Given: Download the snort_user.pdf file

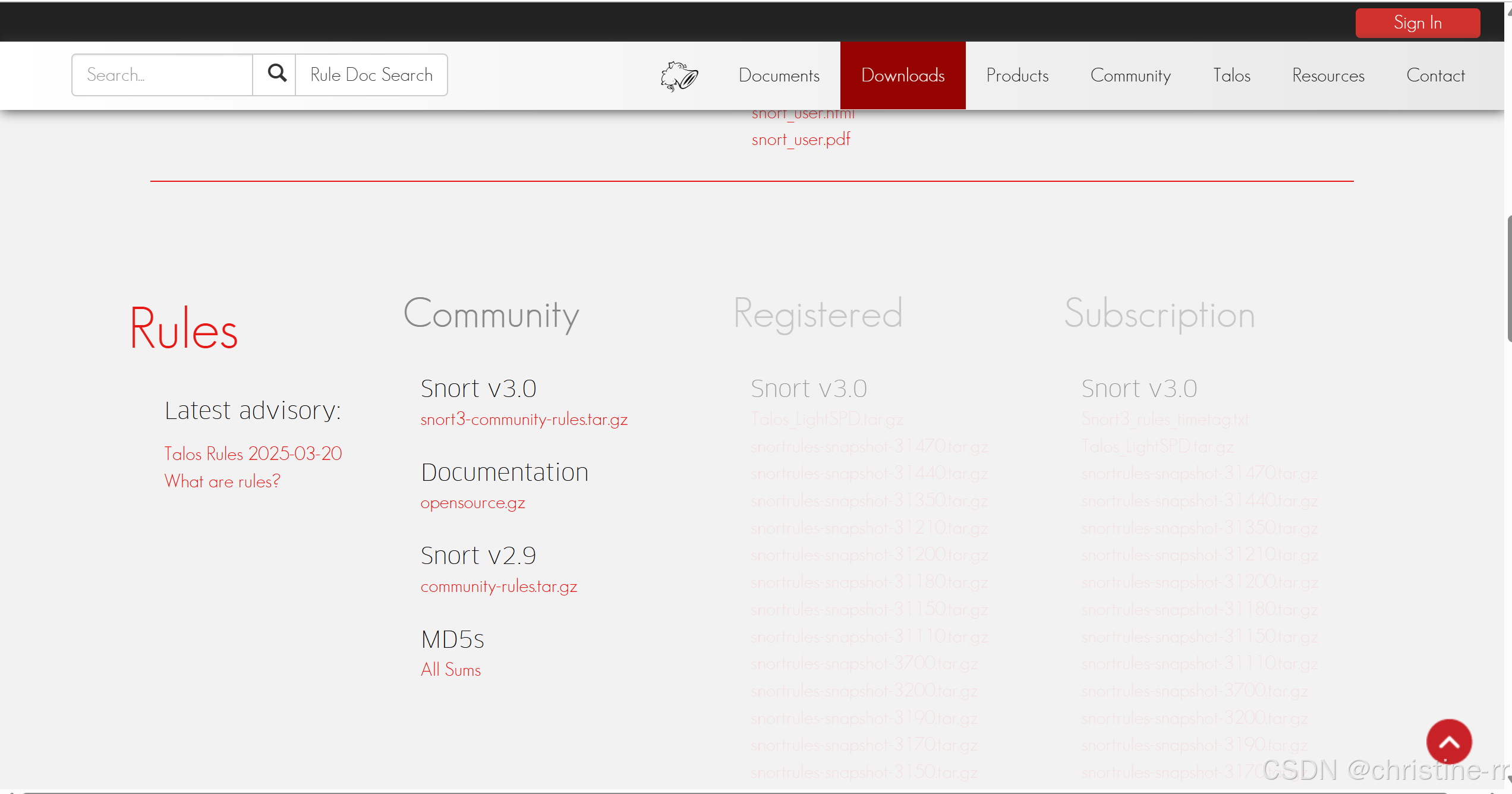Looking at the screenshot, I should pos(801,140).
